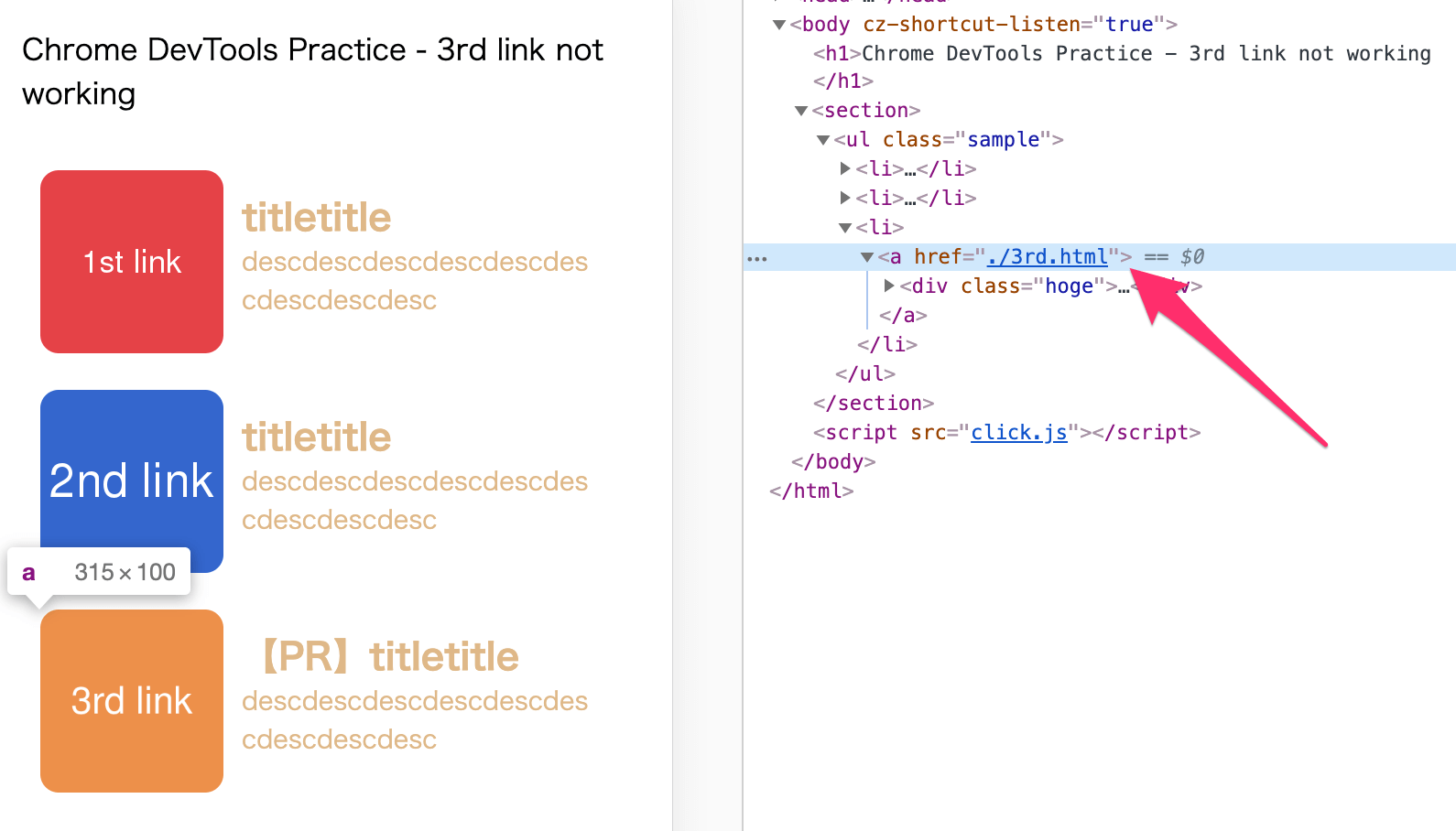Image resolution: width=1456 pixels, height=831 pixels.
Task: Collapse the selected a href element
Action: pyautogui.click(x=867, y=257)
